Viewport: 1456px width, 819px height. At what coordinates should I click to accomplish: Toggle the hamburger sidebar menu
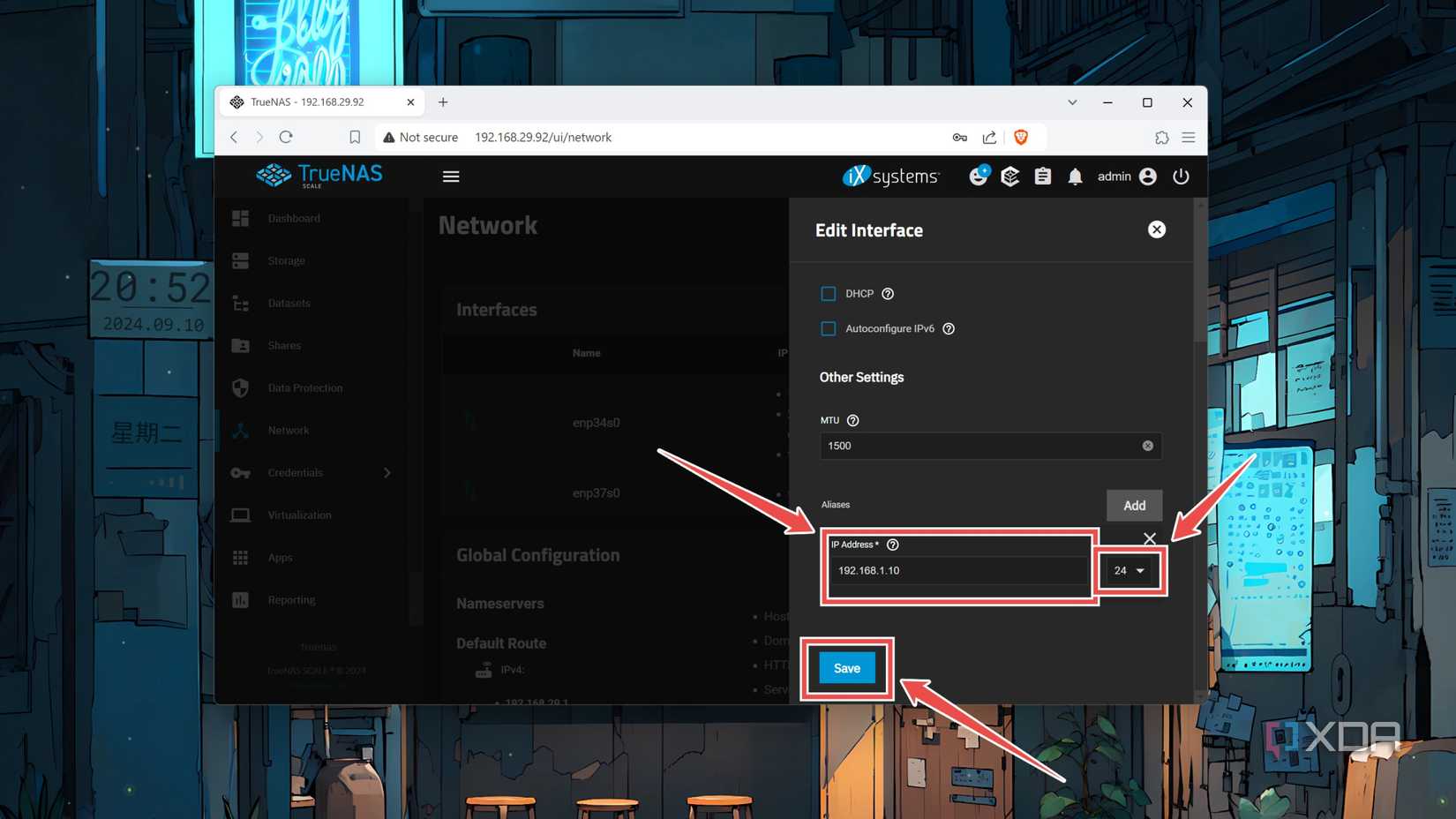pos(451,177)
